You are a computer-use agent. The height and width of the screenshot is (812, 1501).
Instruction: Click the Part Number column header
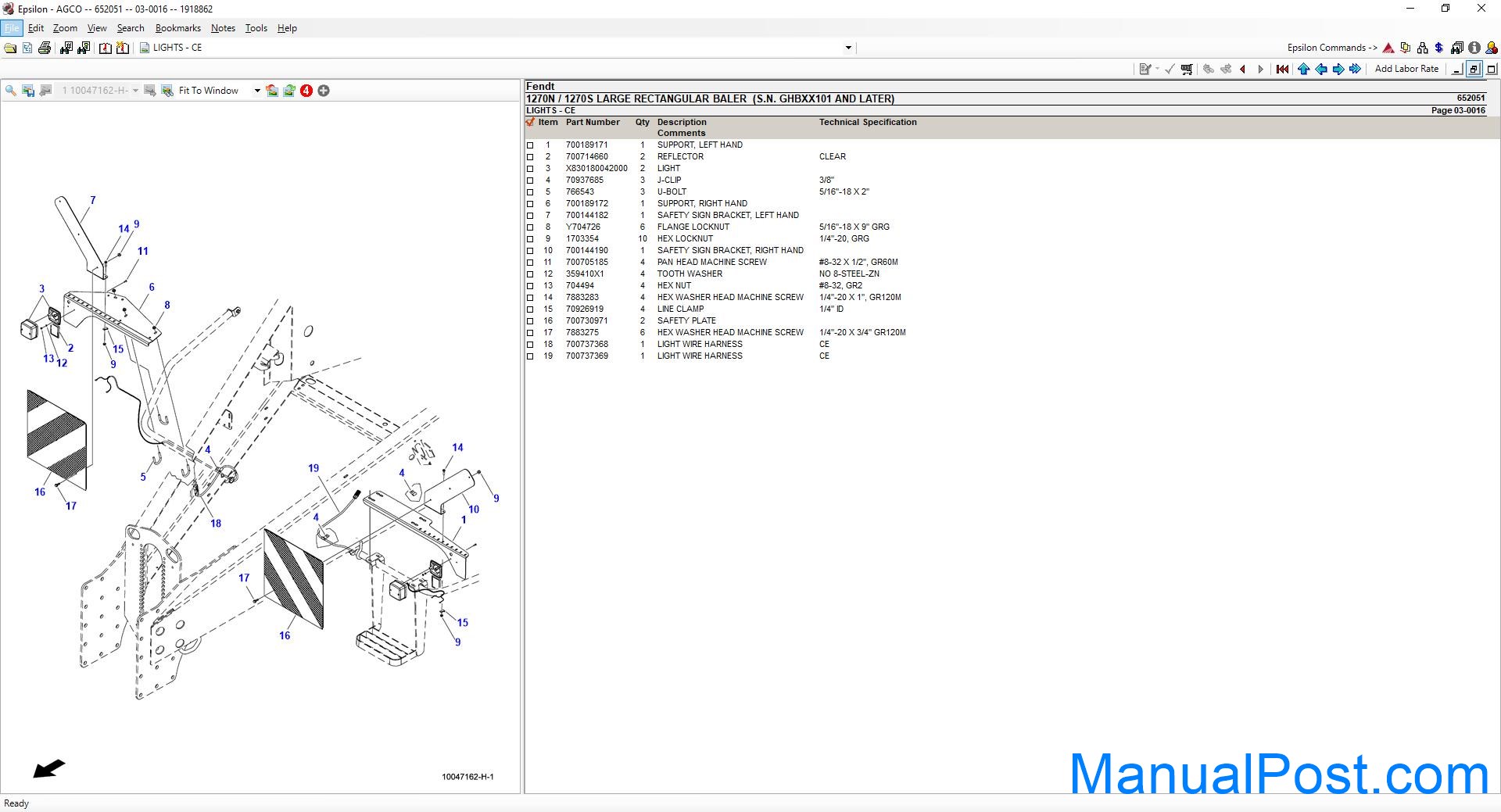coord(593,122)
